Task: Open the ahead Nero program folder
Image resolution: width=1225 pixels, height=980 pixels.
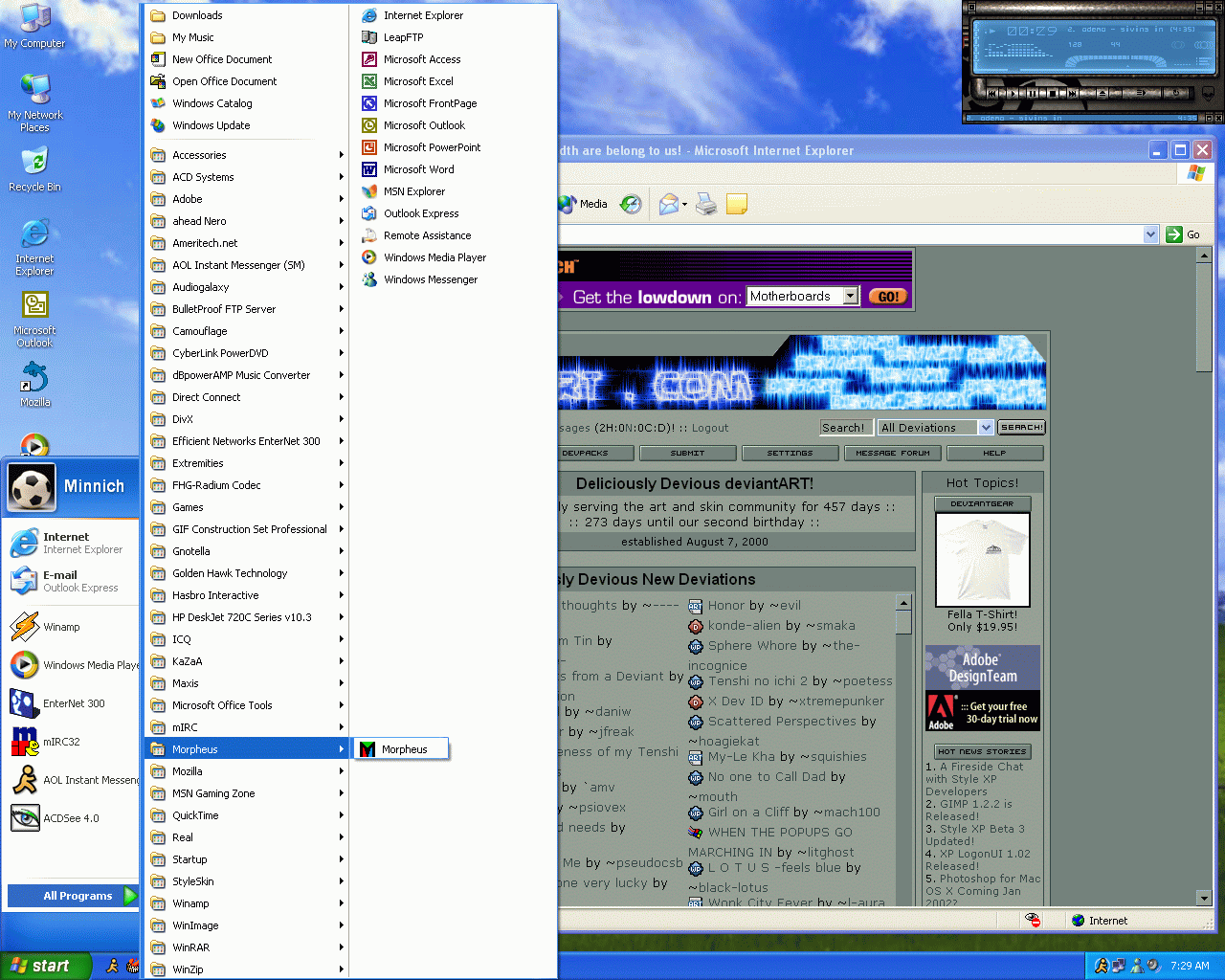Action: pyautogui.click(x=246, y=221)
